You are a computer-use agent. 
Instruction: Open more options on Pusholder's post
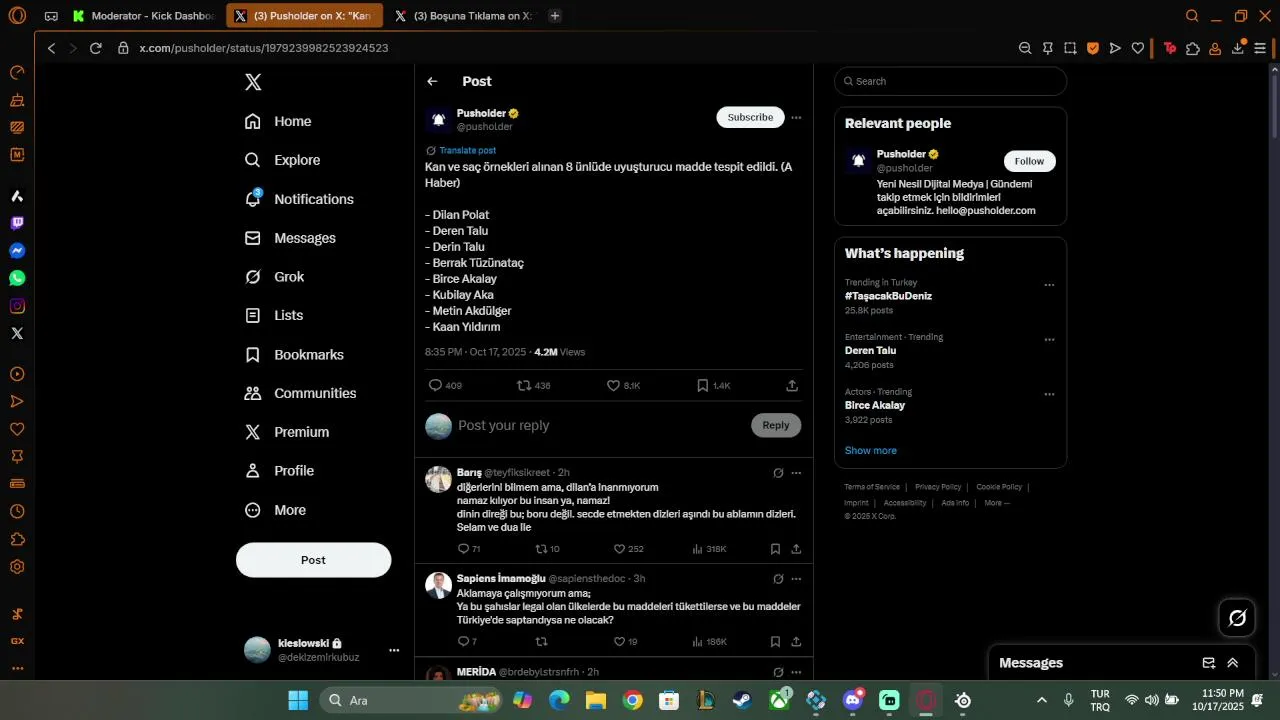796,117
